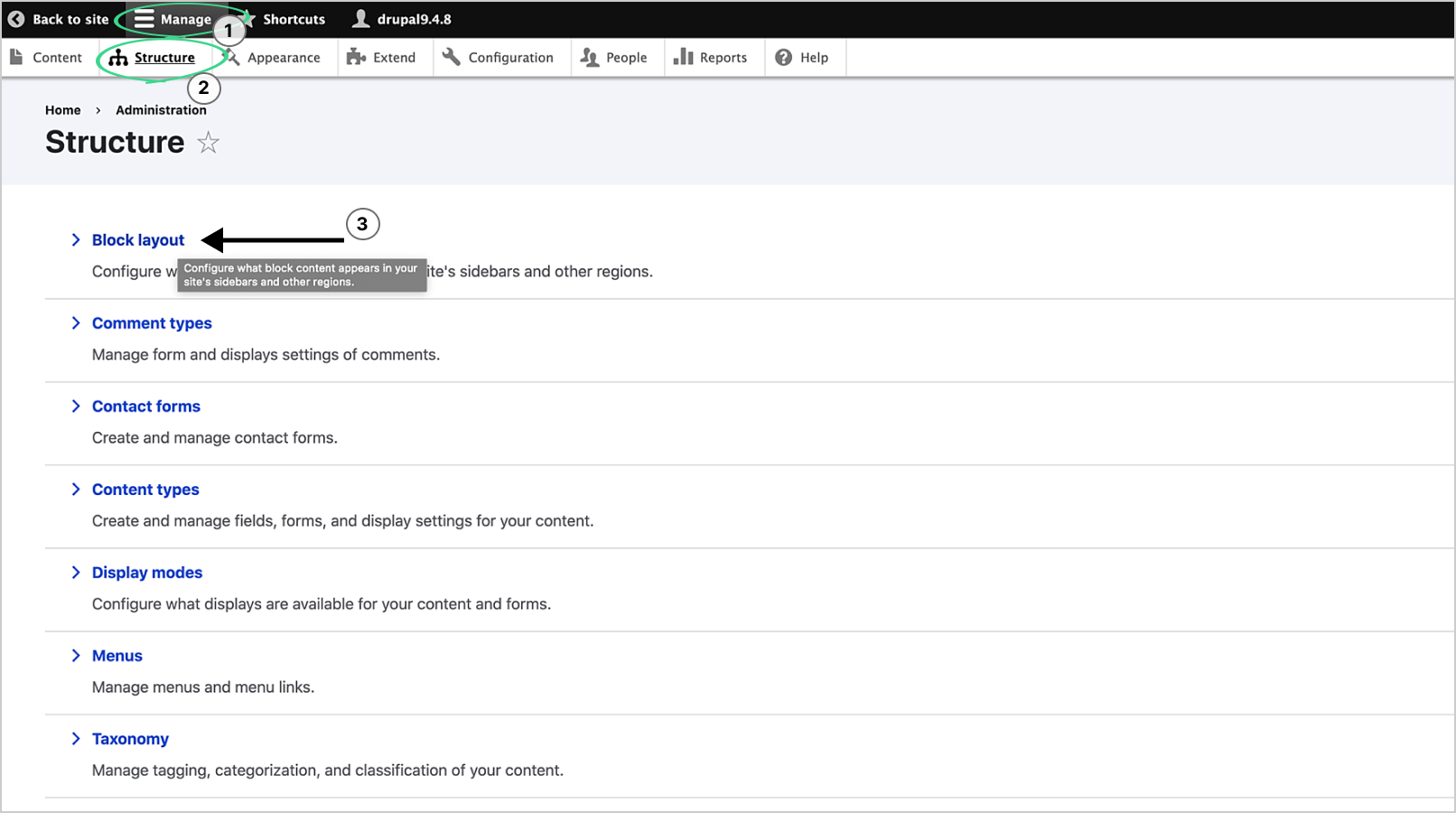This screenshot has height=813, width=1456.
Task: Open the Comment types link
Action: [152, 322]
